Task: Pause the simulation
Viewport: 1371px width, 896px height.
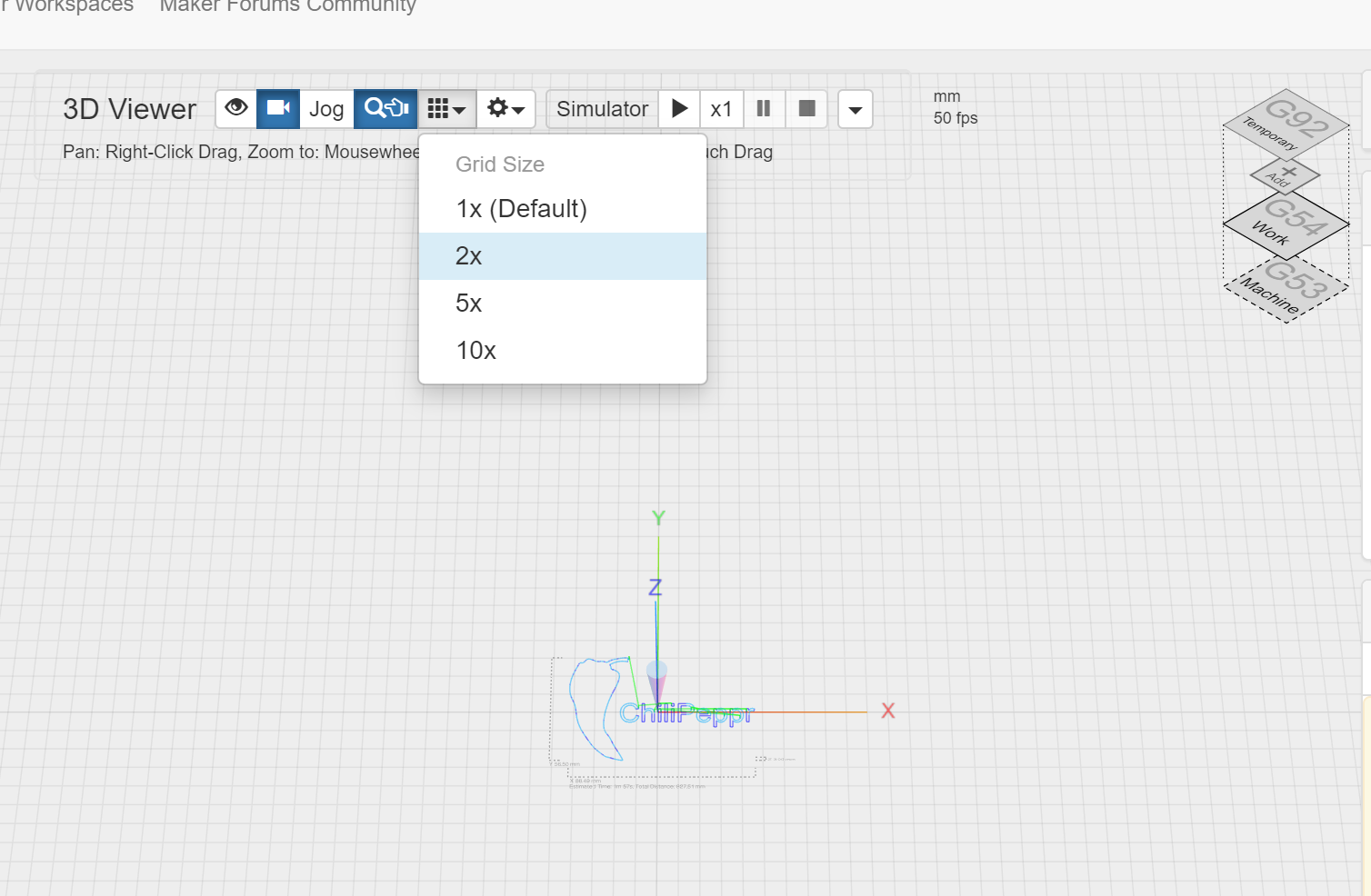Action: (x=764, y=109)
